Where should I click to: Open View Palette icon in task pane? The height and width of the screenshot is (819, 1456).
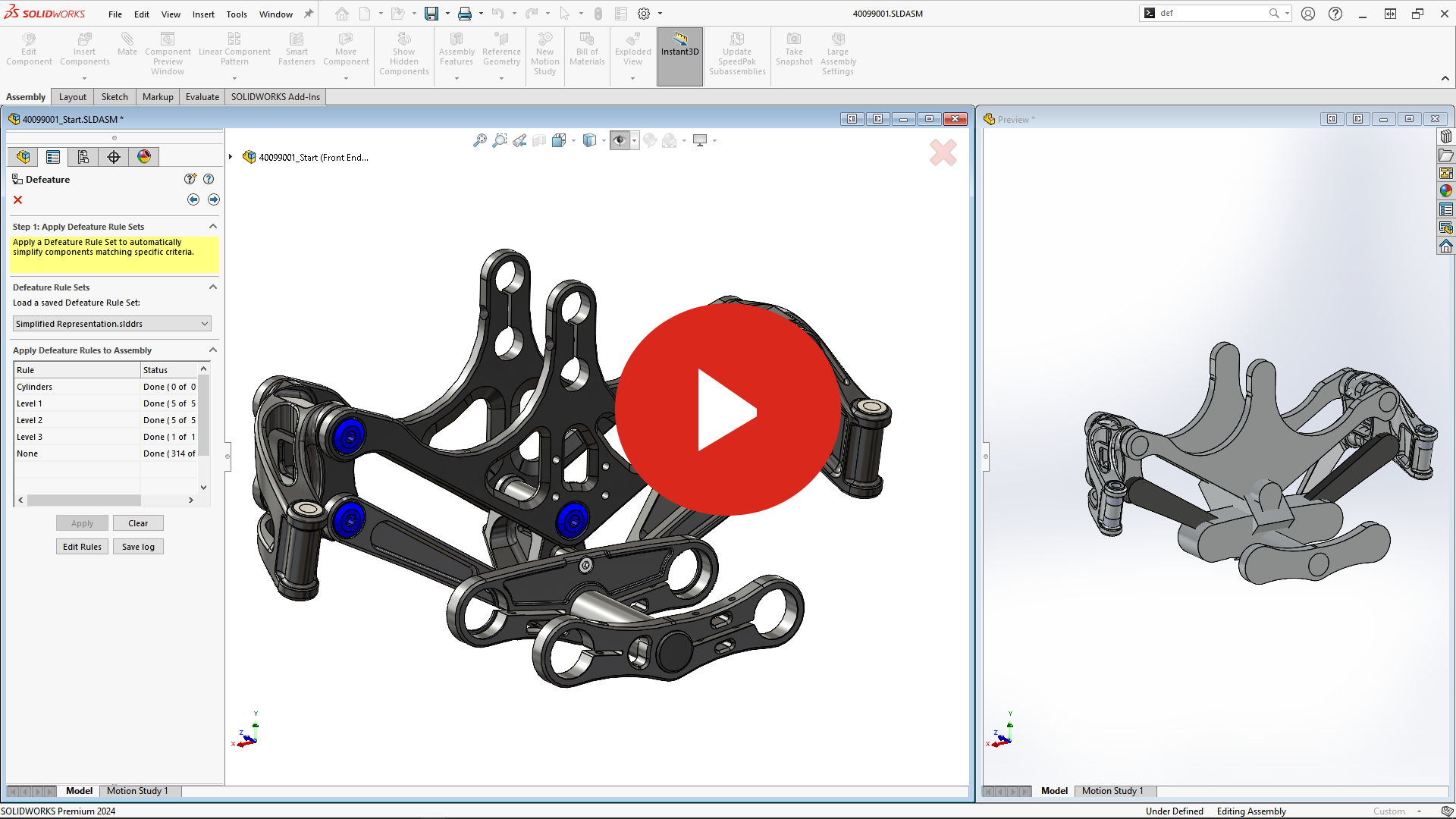tap(1446, 173)
